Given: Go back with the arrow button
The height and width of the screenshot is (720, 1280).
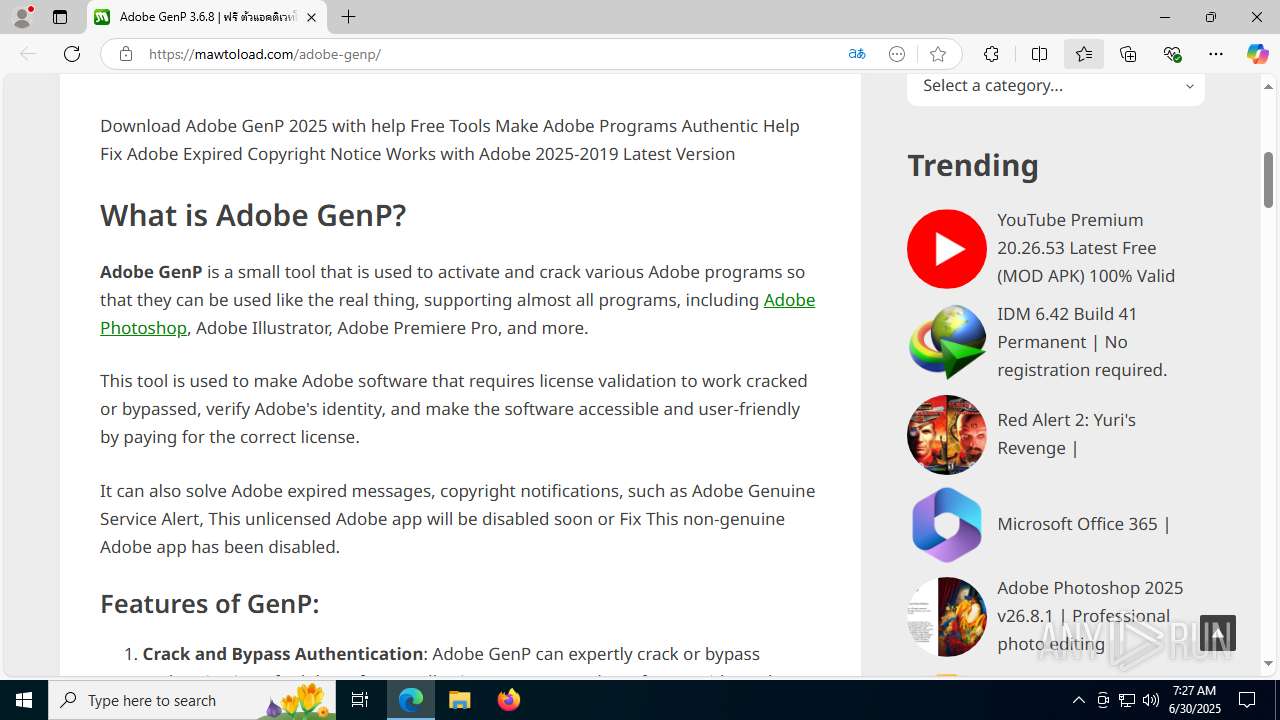Looking at the screenshot, I should 28,54.
